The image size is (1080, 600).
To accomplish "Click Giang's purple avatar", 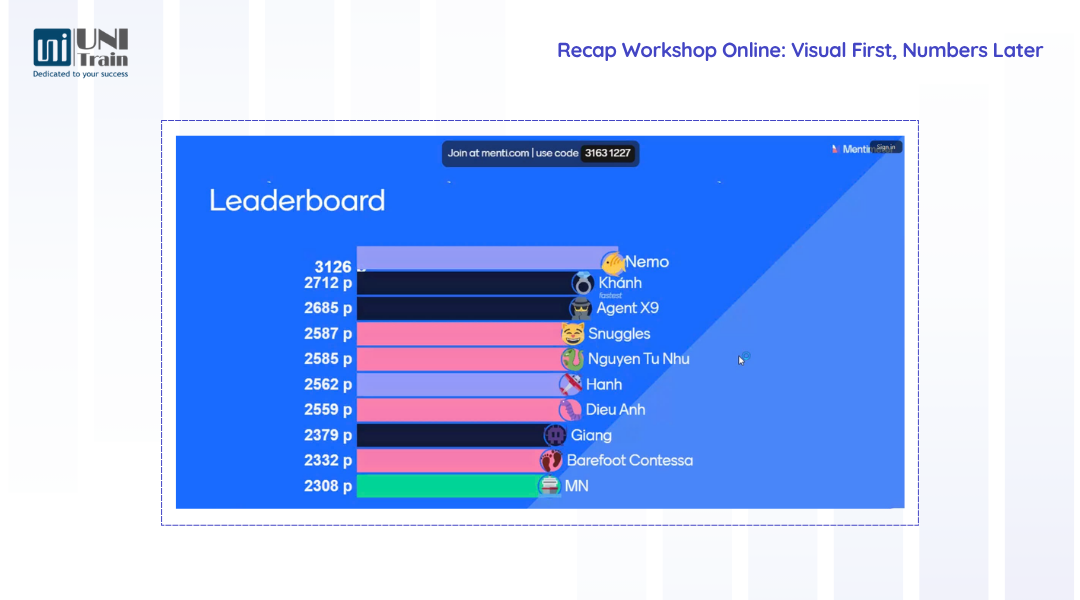I will tap(555, 435).
